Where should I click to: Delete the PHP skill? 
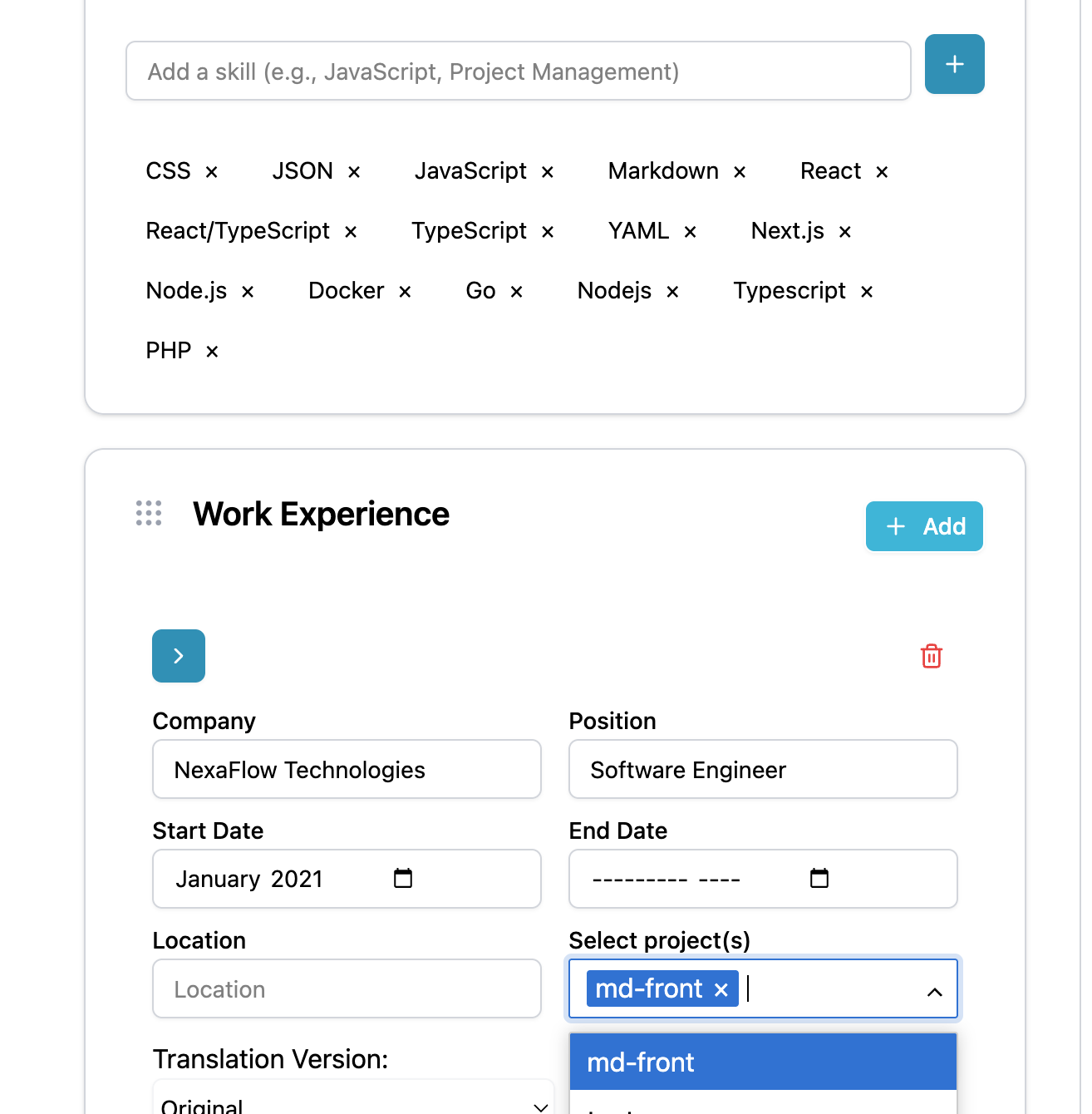(x=211, y=351)
